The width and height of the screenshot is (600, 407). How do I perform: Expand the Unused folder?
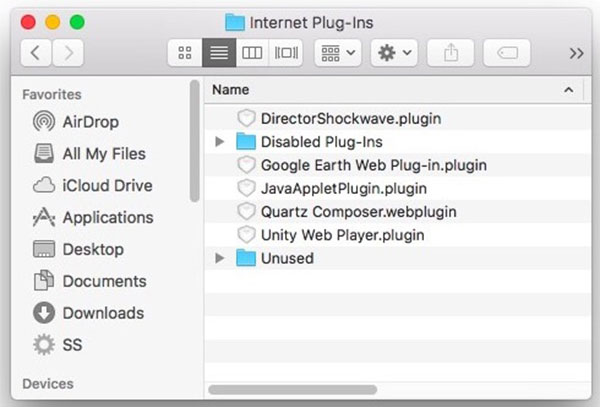click(x=221, y=259)
